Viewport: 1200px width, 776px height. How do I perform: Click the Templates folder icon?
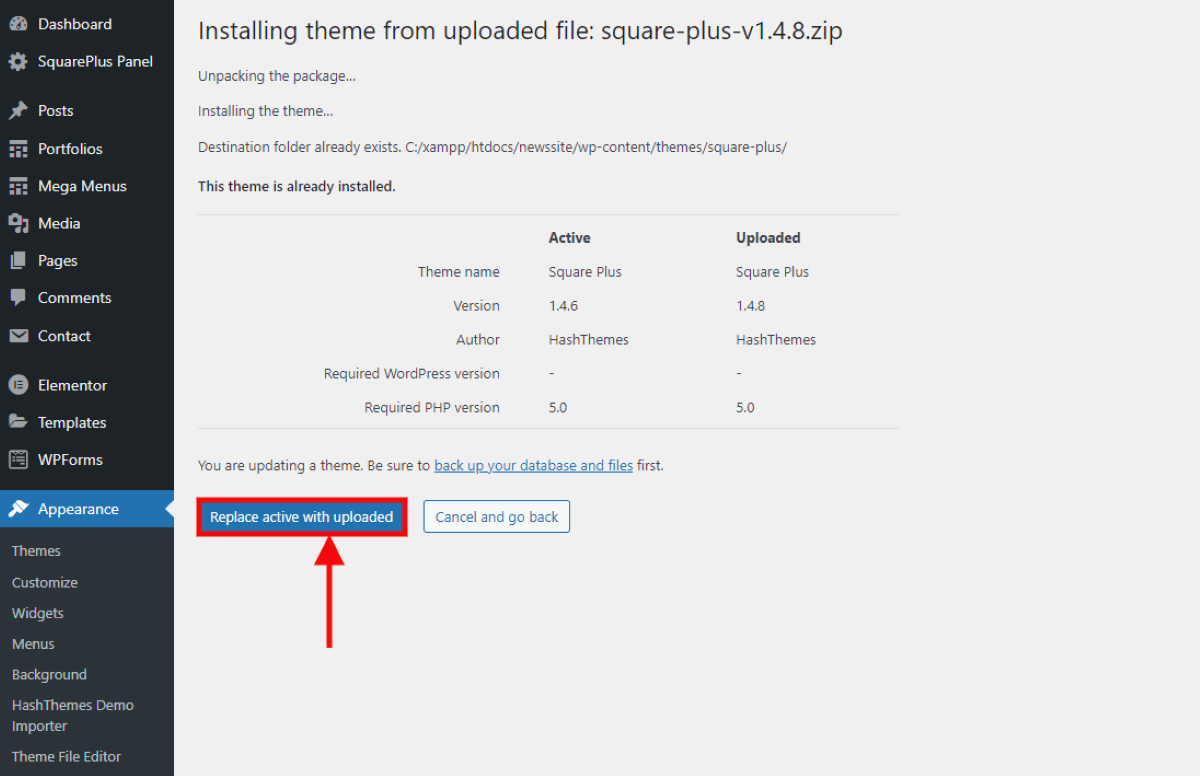[18, 422]
